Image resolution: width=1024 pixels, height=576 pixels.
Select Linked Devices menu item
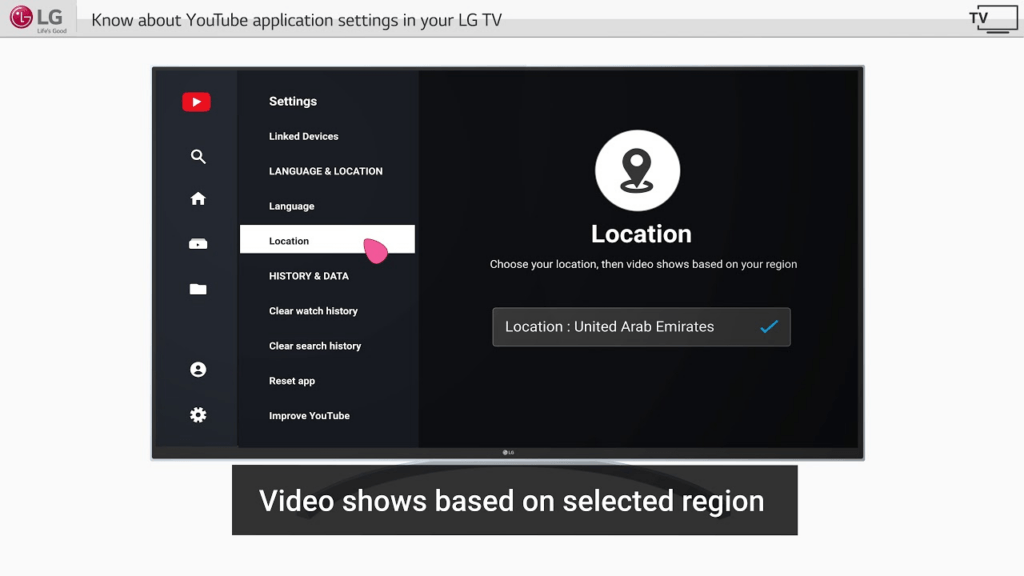(303, 136)
